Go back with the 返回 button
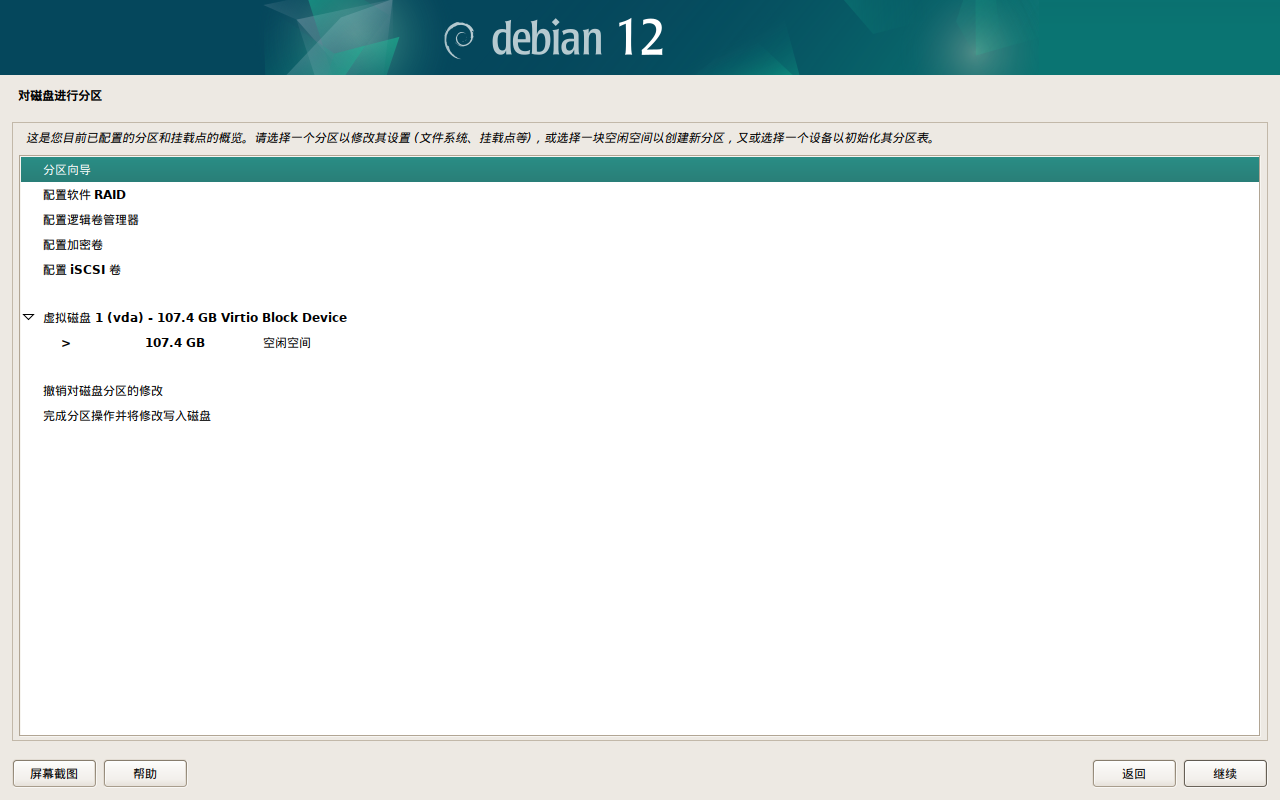Viewport: 1280px width, 800px height. (x=1134, y=773)
